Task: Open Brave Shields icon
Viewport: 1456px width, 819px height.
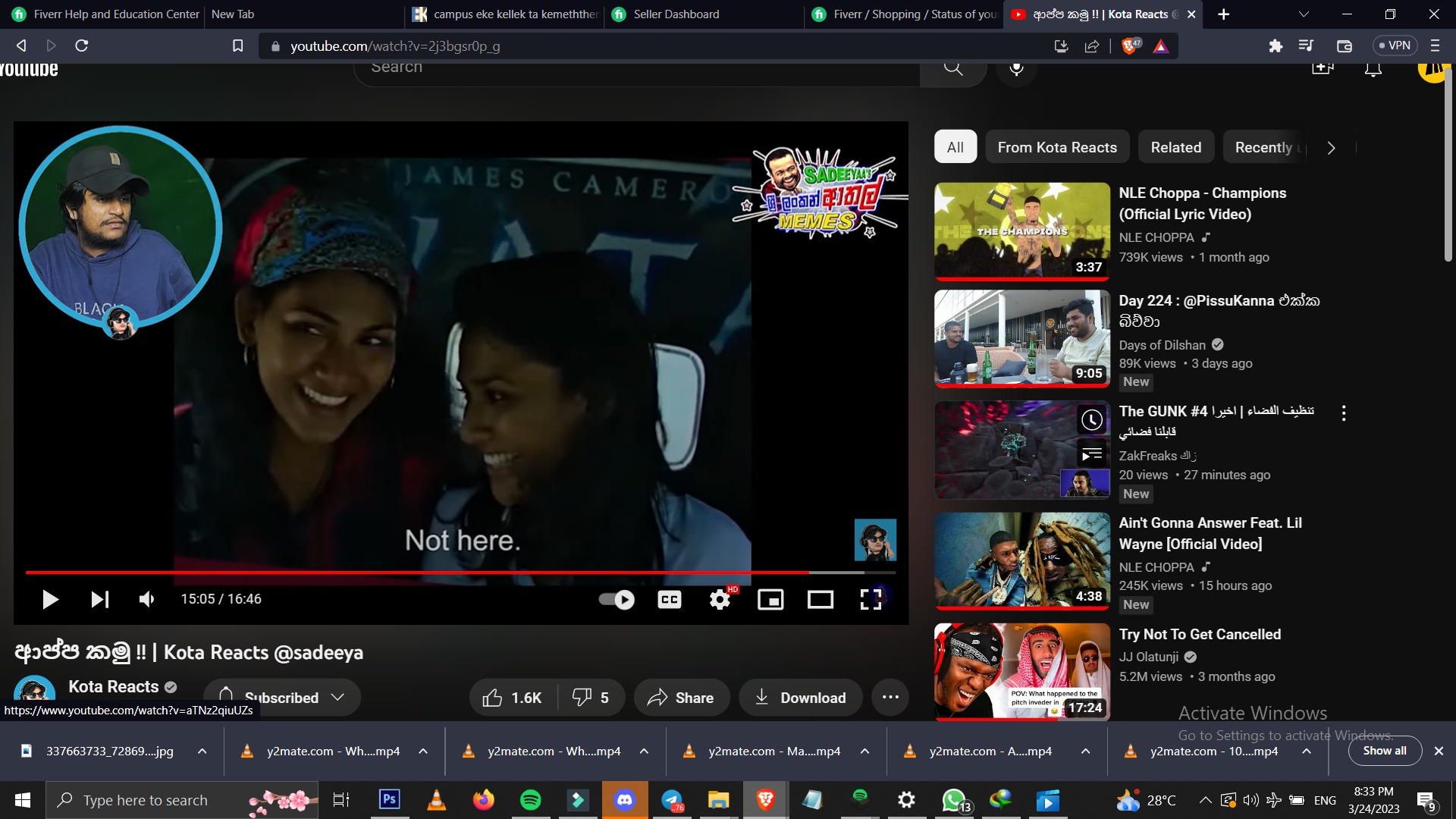Action: (x=1130, y=46)
